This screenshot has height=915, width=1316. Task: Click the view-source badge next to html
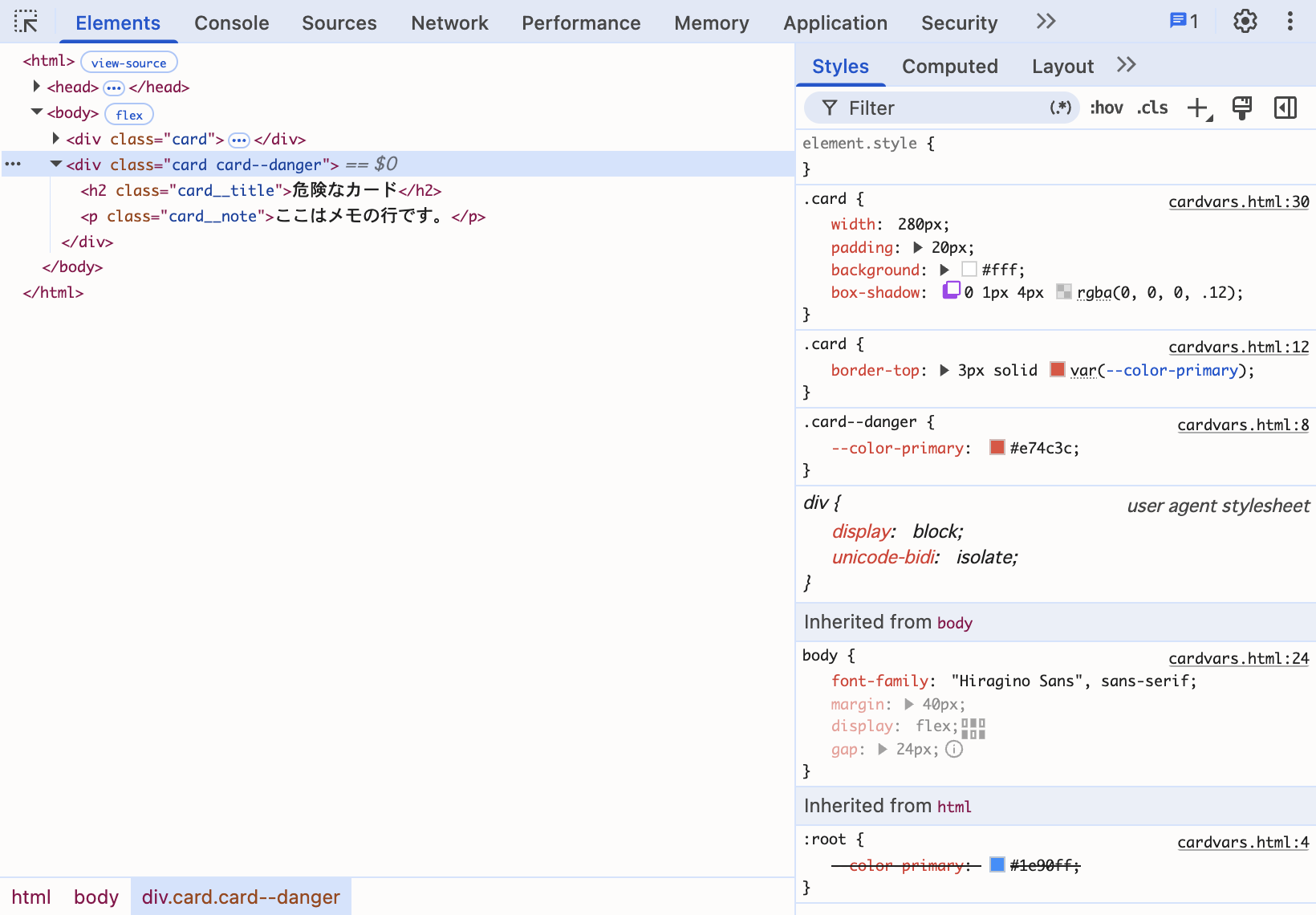(129, 63)
